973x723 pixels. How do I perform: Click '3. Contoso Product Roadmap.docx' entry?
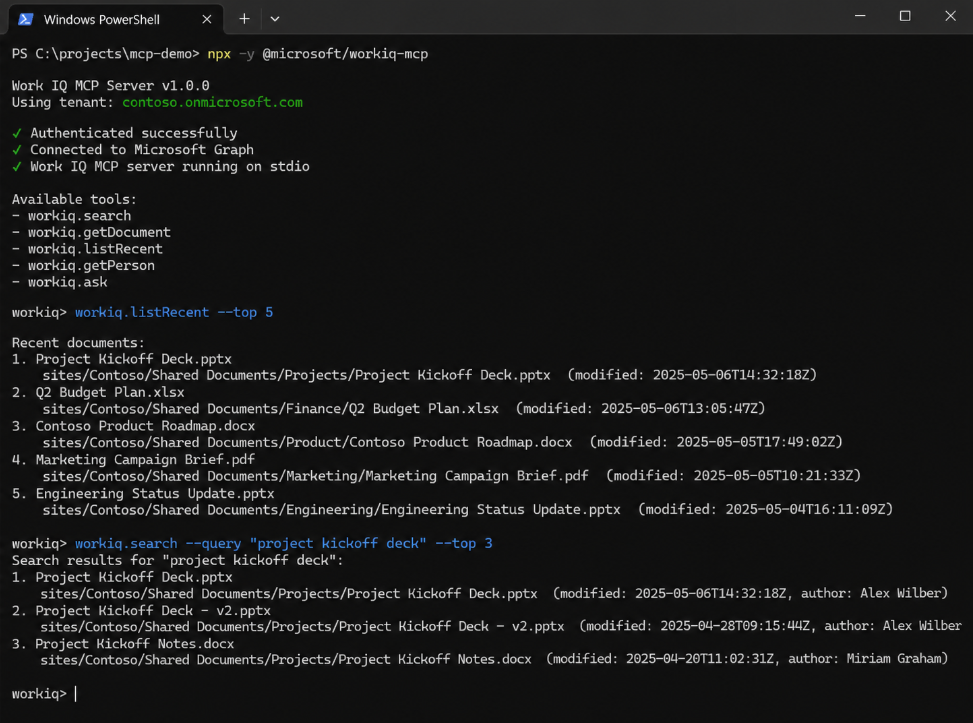click(x=133, y=426)
